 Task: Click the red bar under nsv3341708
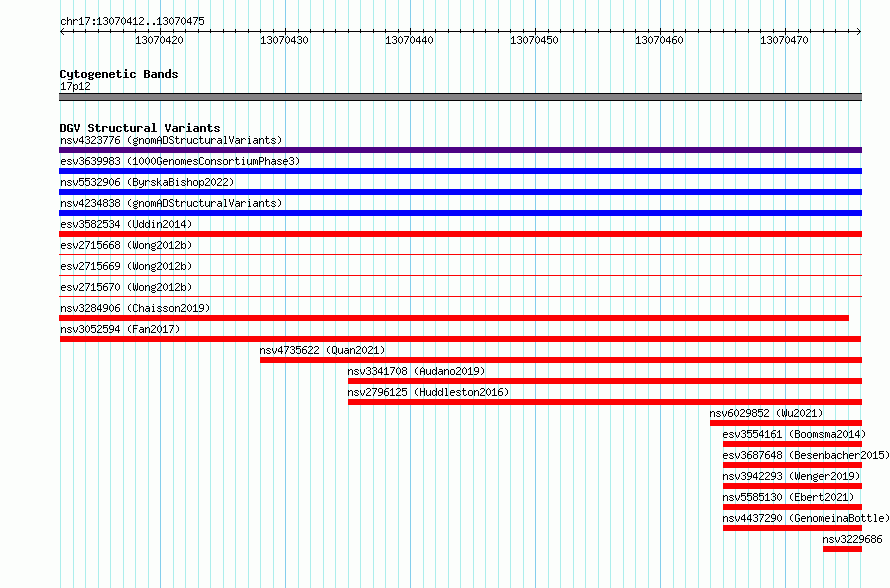[x=605, y=381]
